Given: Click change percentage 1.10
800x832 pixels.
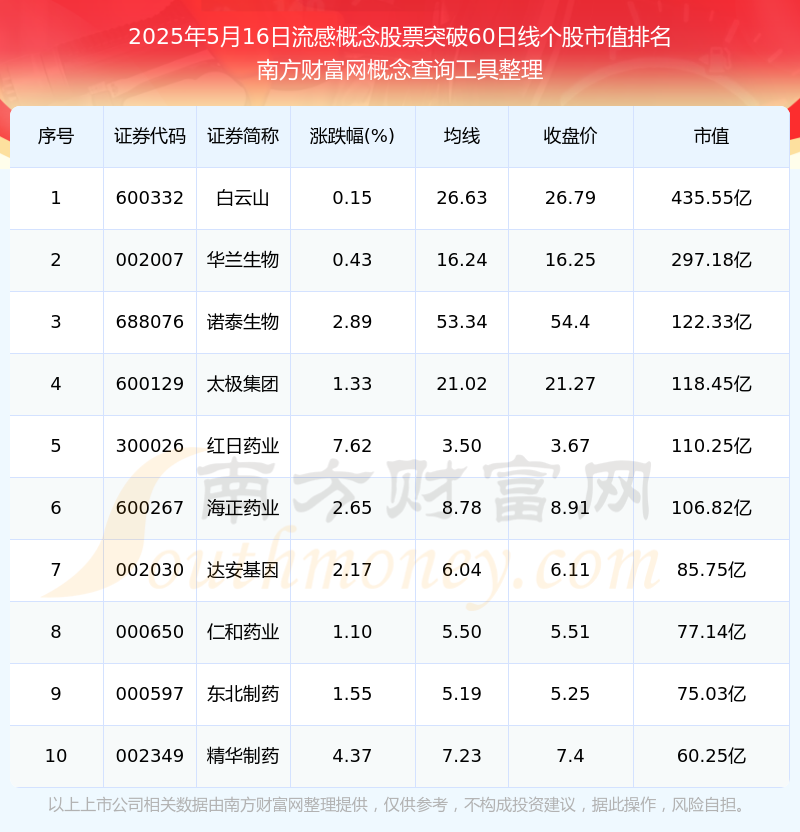Looking at the screenshot, I should point(352,632).
